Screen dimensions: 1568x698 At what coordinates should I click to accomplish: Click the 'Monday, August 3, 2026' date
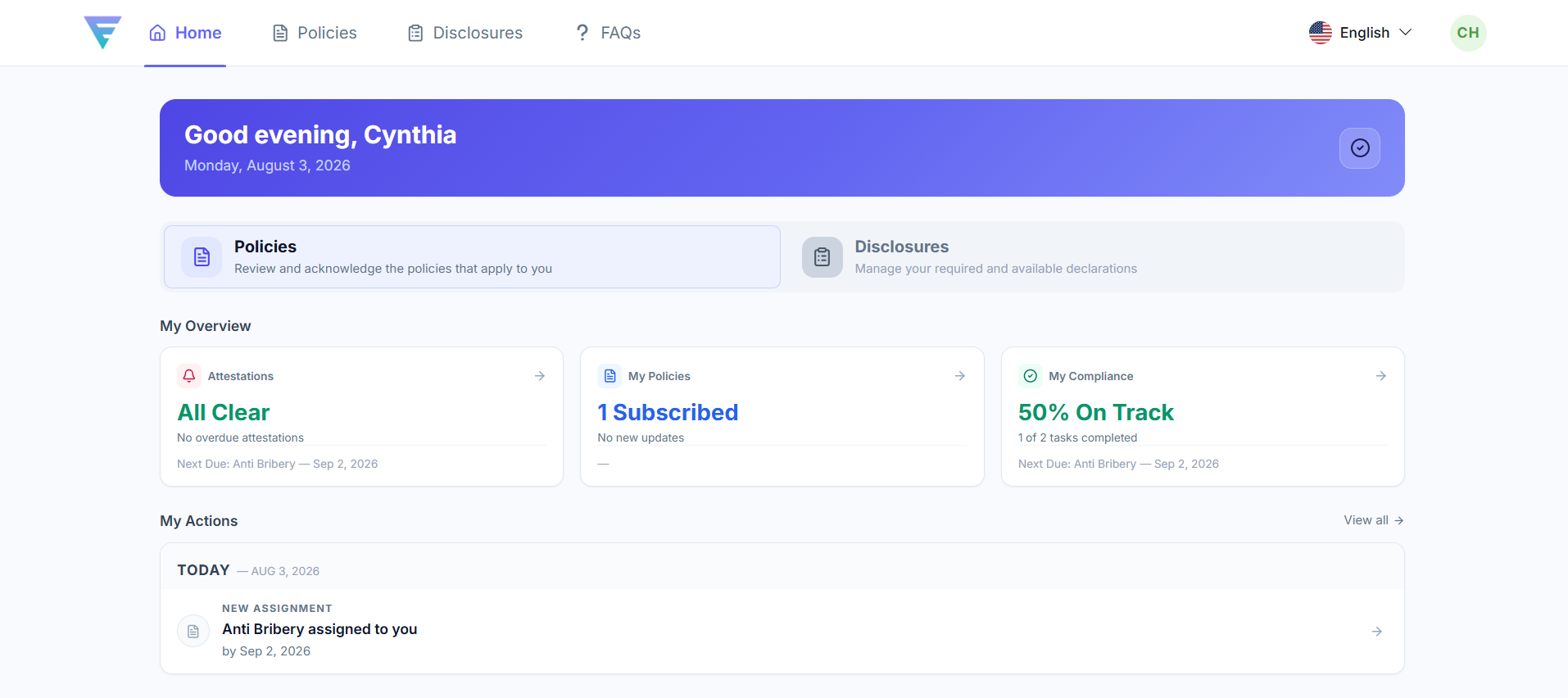[267, 165]
